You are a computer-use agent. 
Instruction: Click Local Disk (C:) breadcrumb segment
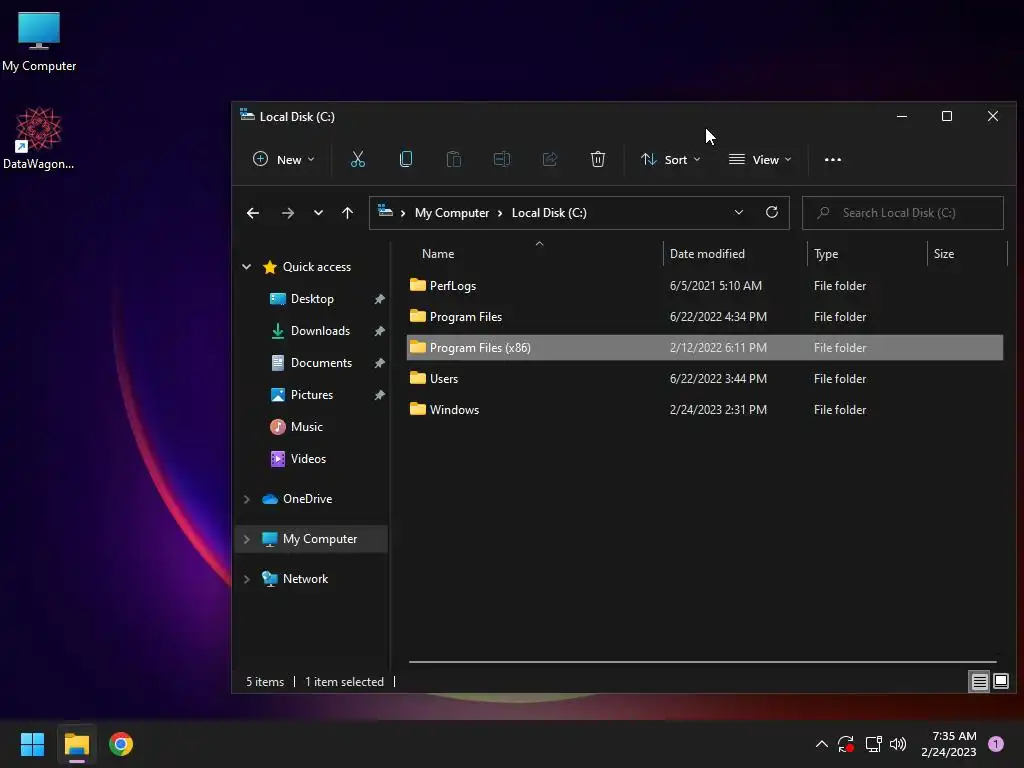coord(549,213)
